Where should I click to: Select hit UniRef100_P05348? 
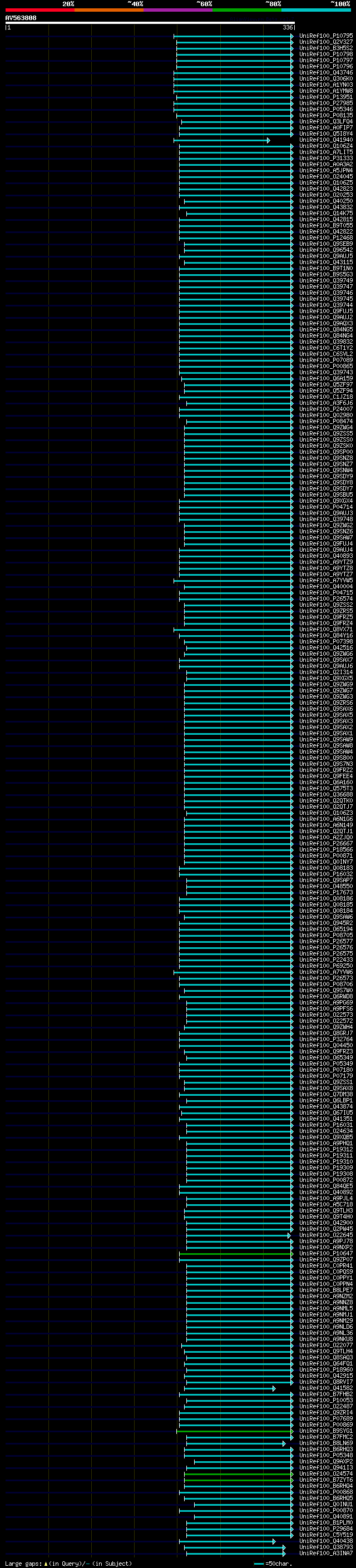(x=326, y=1456)
